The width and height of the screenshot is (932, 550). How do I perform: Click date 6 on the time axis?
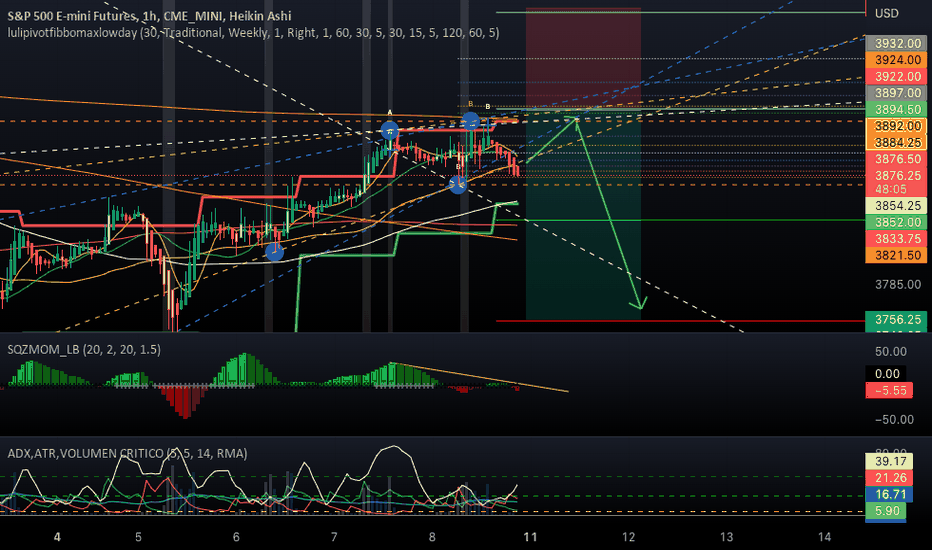click(236, 537)
